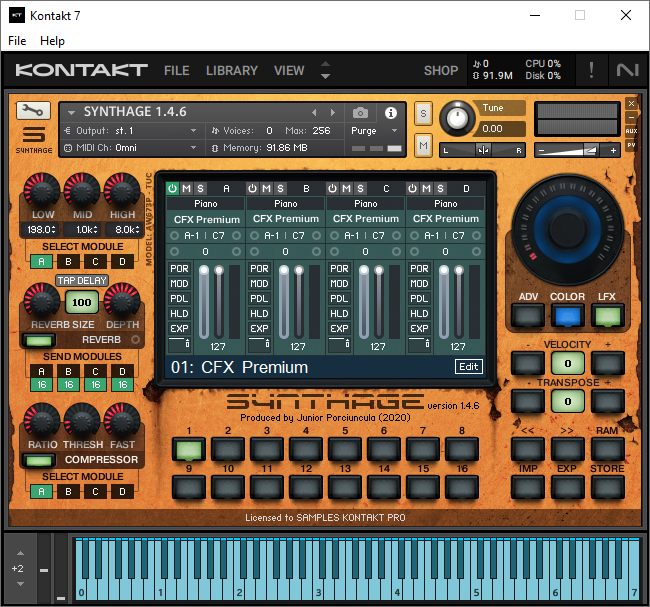
Task: Open the Purge dropdown menu
Action: 375,131
